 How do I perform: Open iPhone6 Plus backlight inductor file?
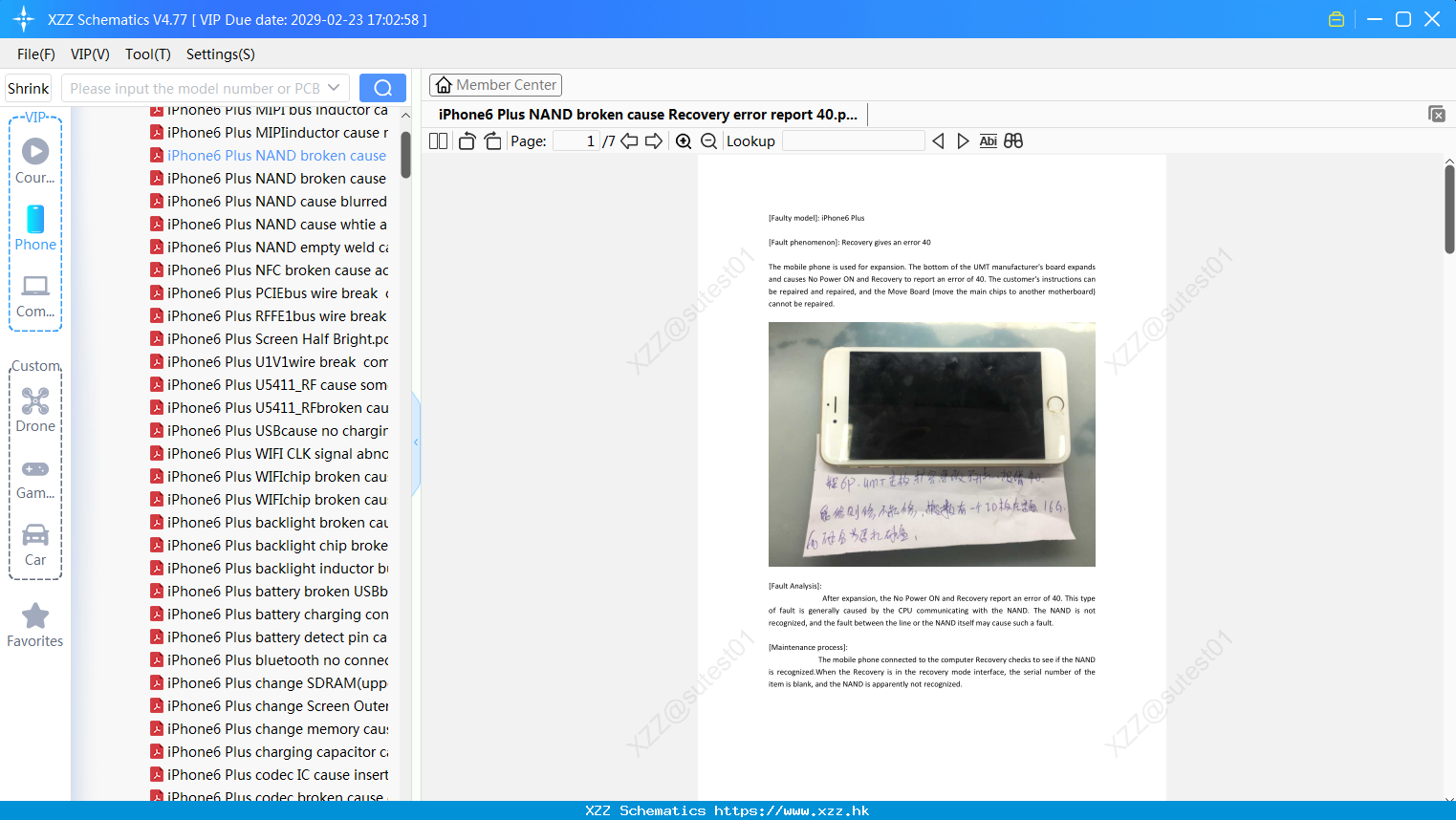(269, 569)
